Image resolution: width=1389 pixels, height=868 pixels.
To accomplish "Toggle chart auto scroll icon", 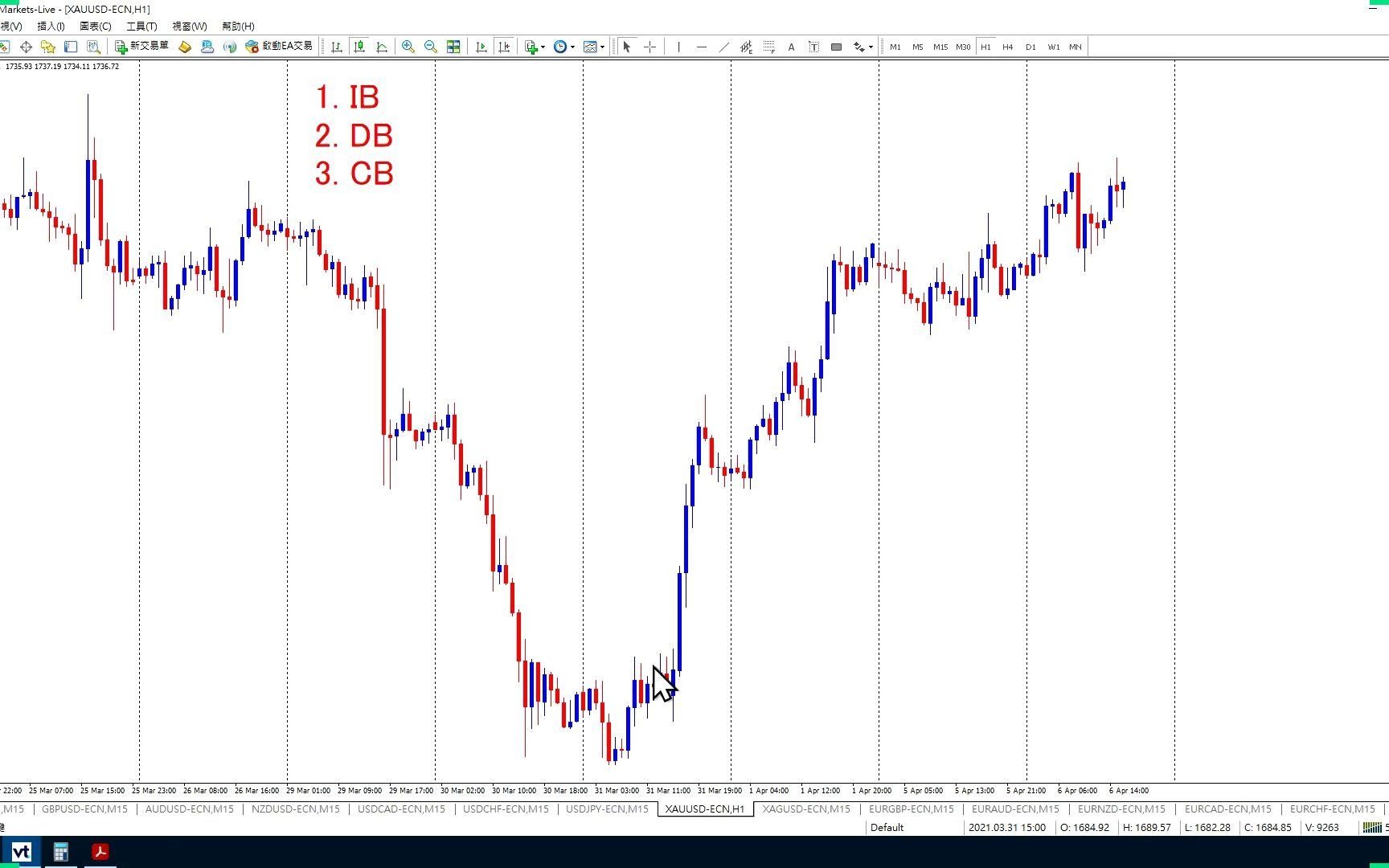I will [481, 47].
